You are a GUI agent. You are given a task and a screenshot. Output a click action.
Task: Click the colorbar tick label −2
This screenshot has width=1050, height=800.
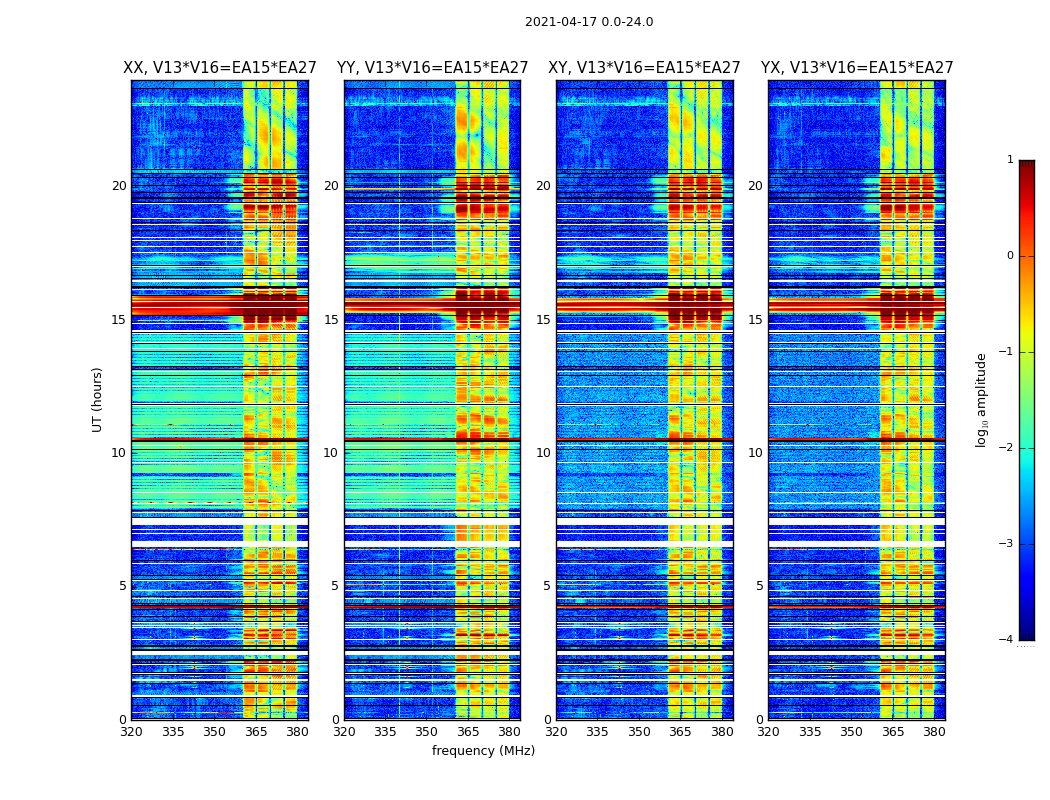1006,447
